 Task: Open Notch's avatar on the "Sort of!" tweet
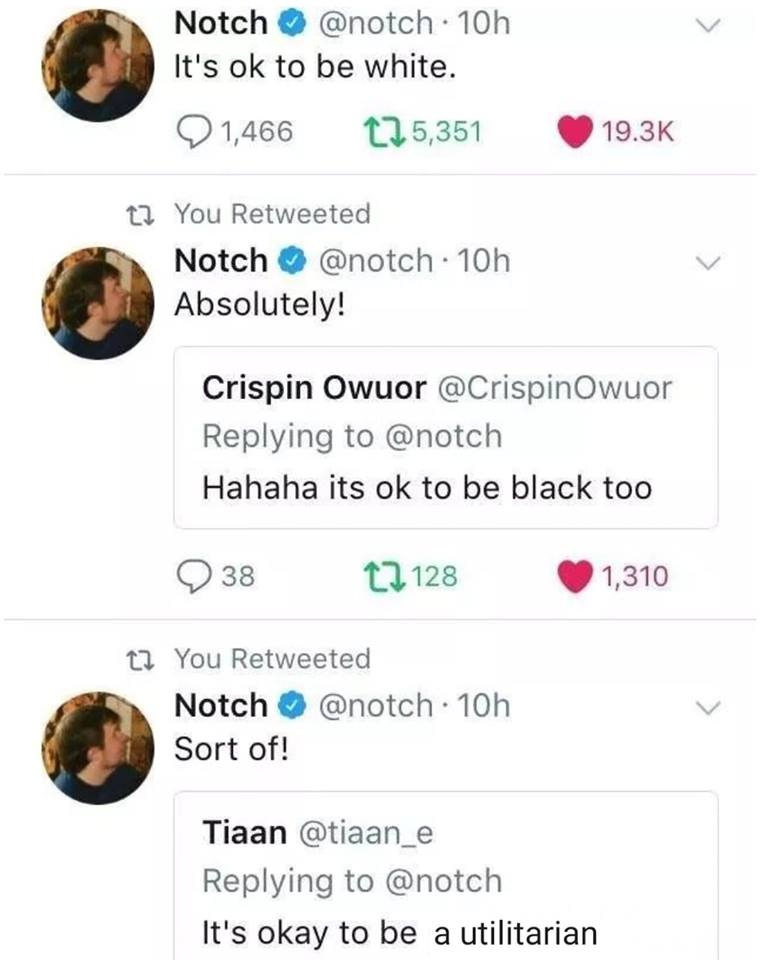point(97,746)
